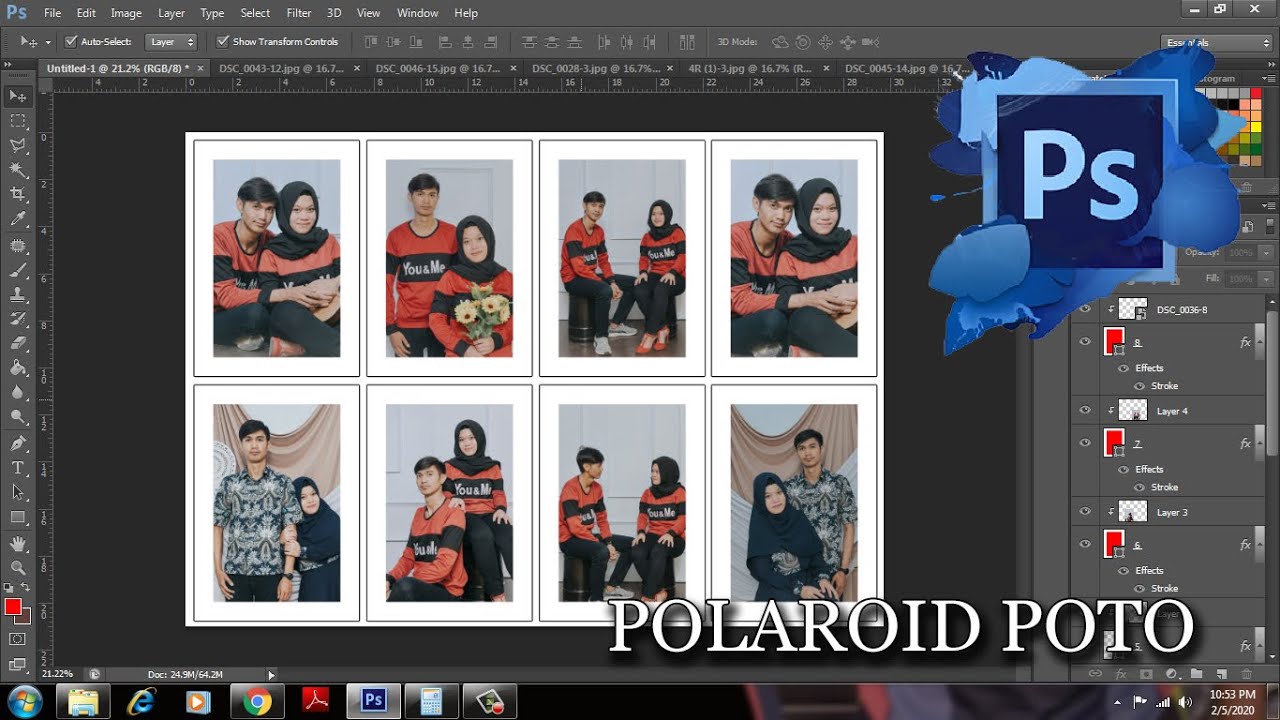
Task: Open Move tool preset picker arrow
Action: click(x=48, y=42)
